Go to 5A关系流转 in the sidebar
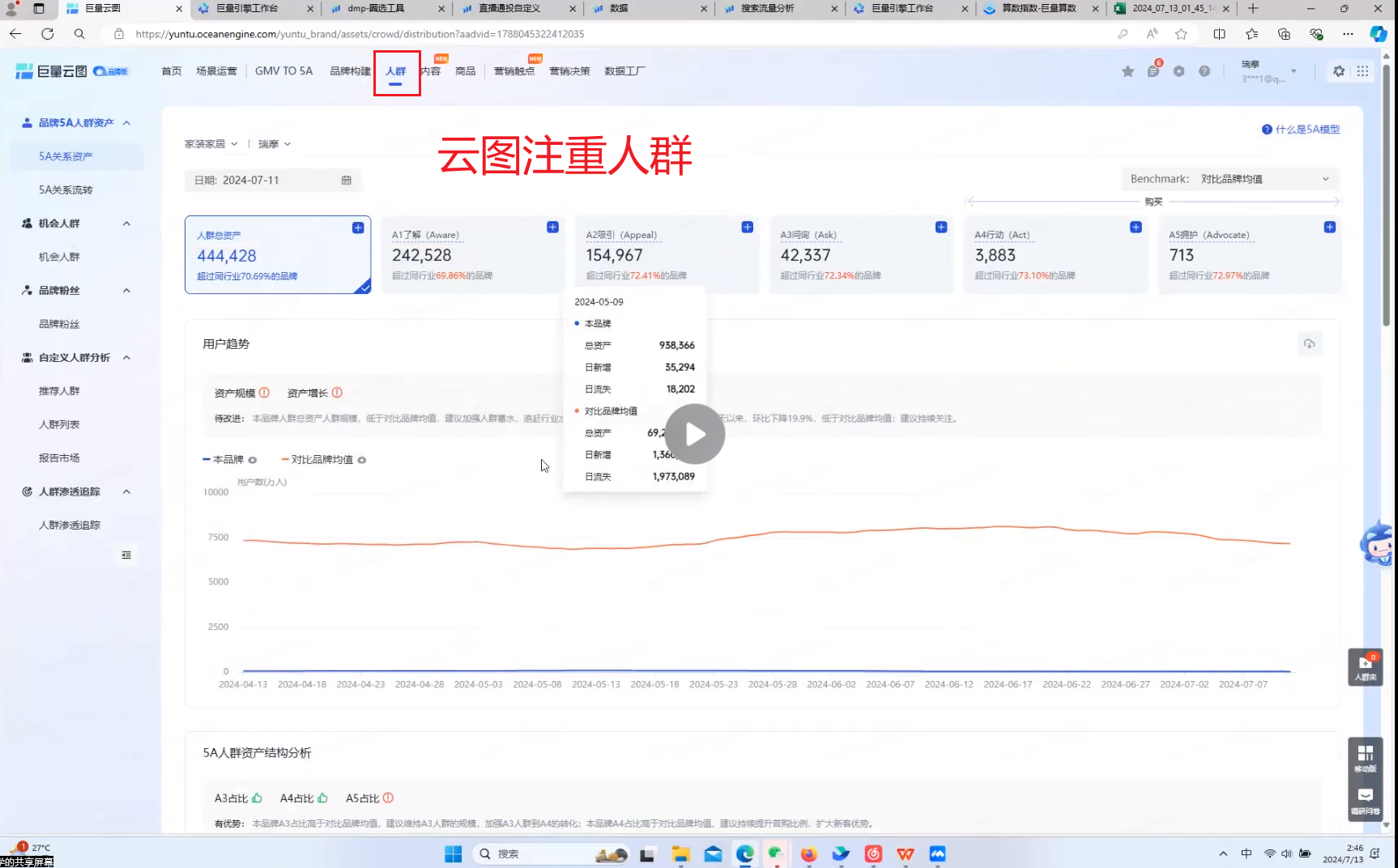This screenshot has width=1398, height=868. 66,190
